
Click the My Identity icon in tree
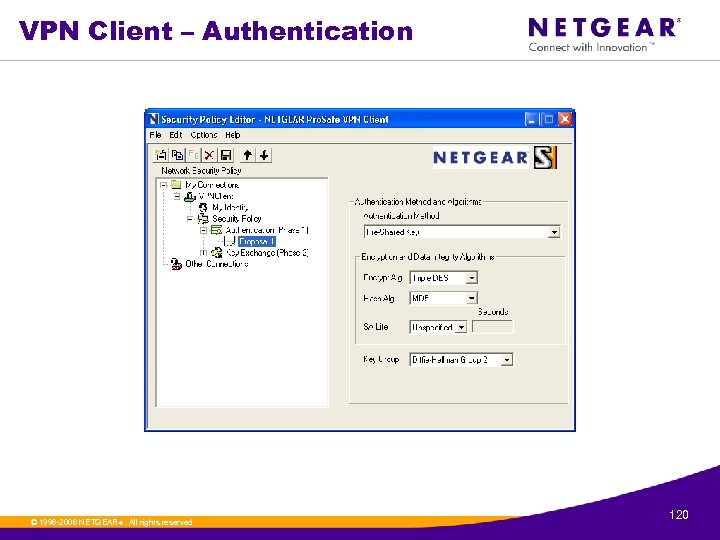click(x=203, y=208)
